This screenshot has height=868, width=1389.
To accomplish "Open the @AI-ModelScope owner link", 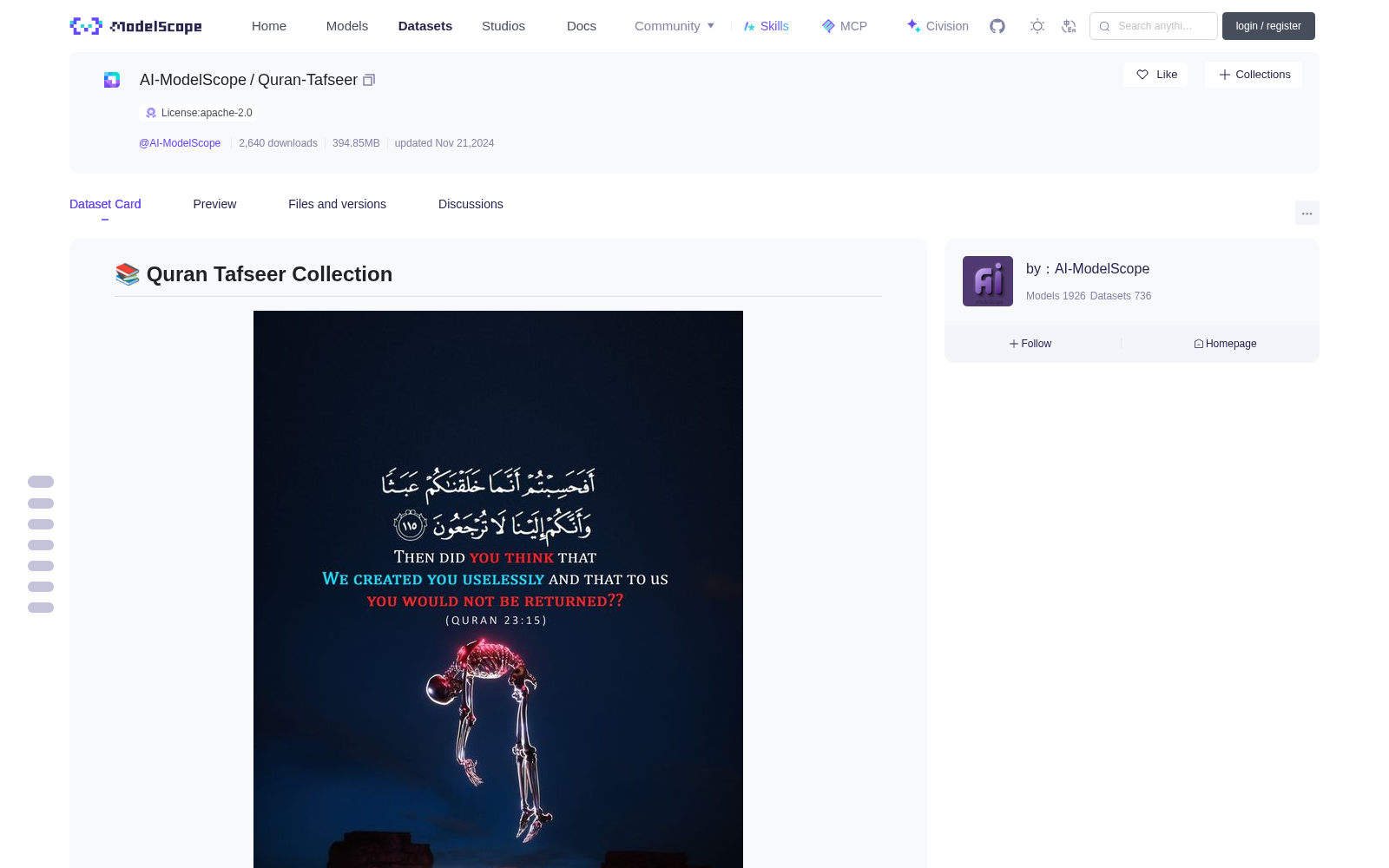I will [180, 143].
